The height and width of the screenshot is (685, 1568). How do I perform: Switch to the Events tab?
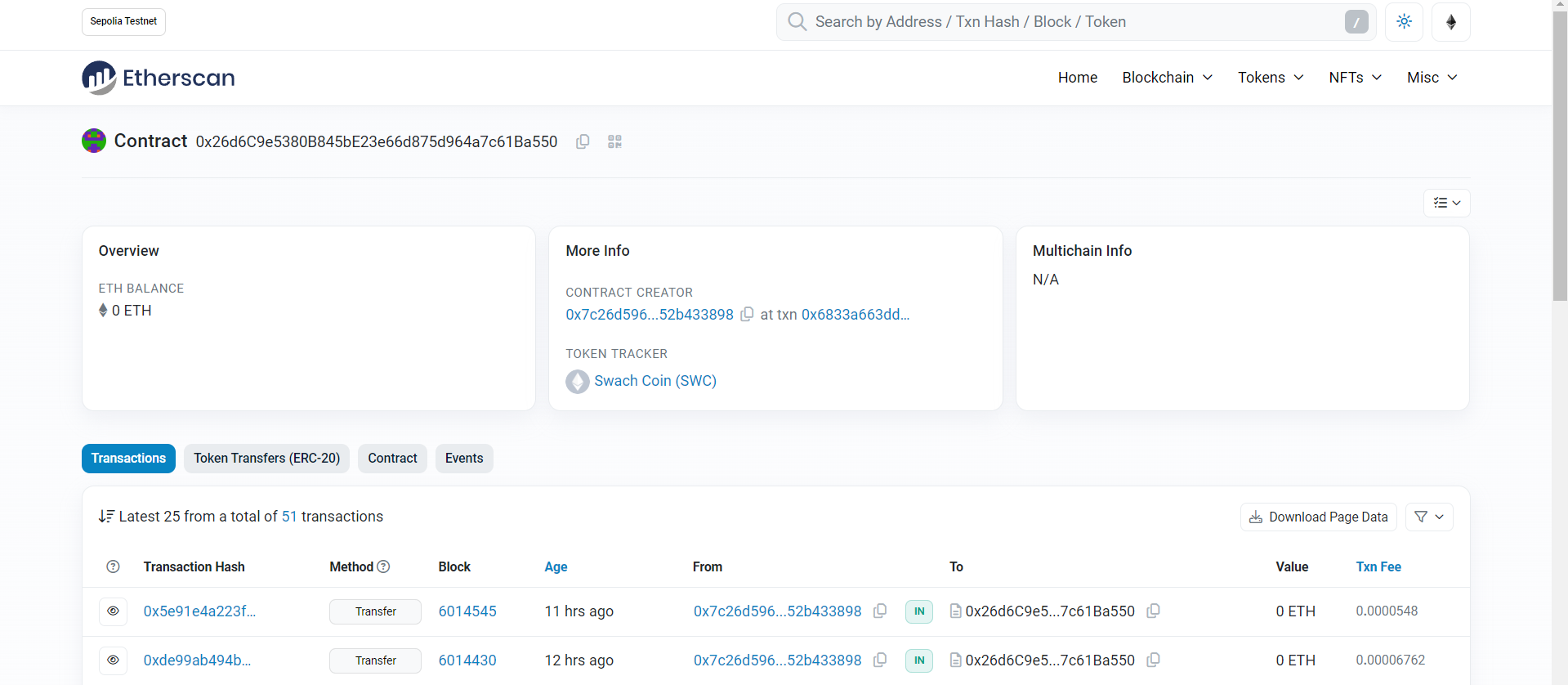[x=464, y=459]
